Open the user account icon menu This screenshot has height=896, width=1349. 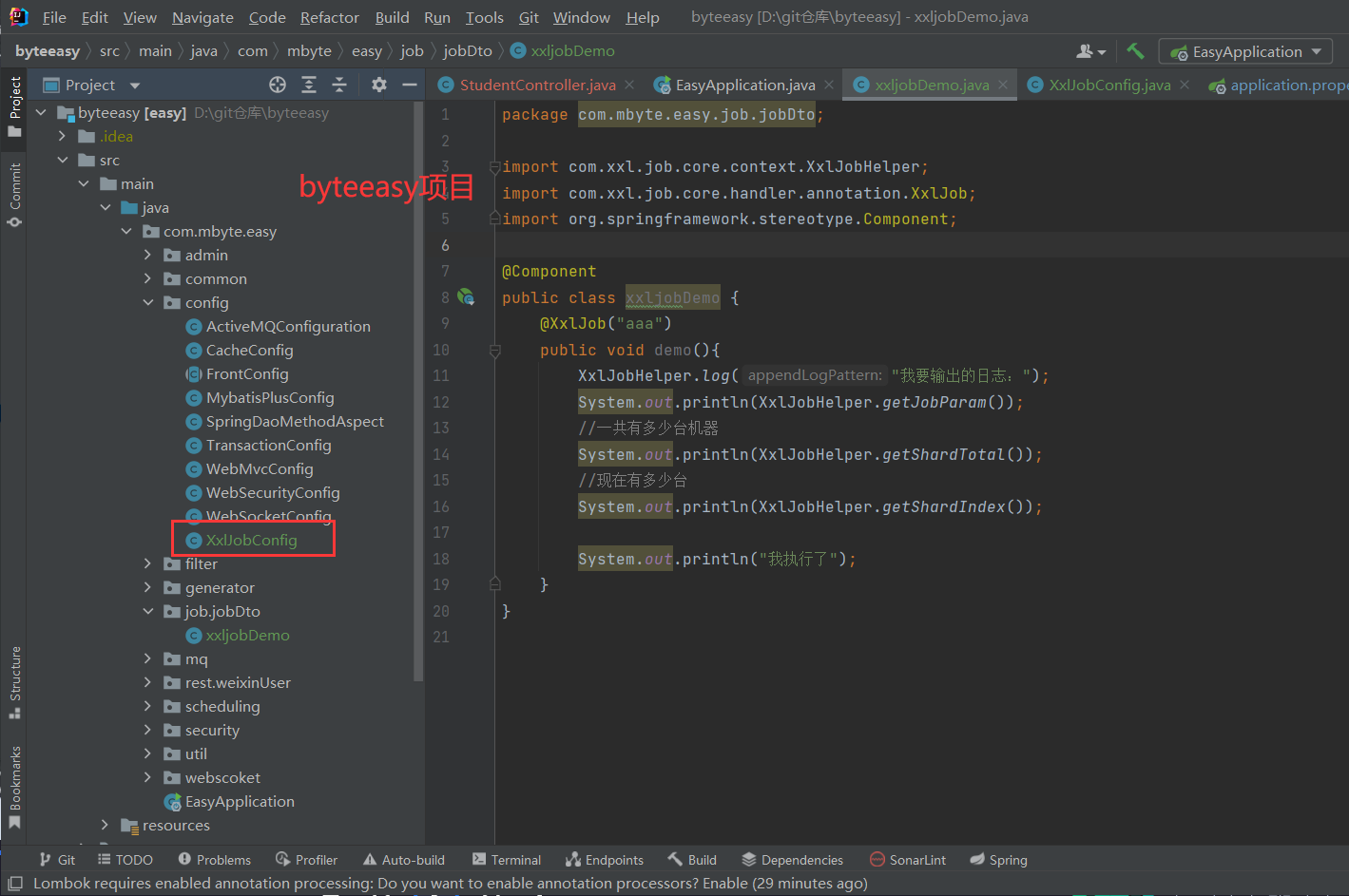coord(1090,51)
